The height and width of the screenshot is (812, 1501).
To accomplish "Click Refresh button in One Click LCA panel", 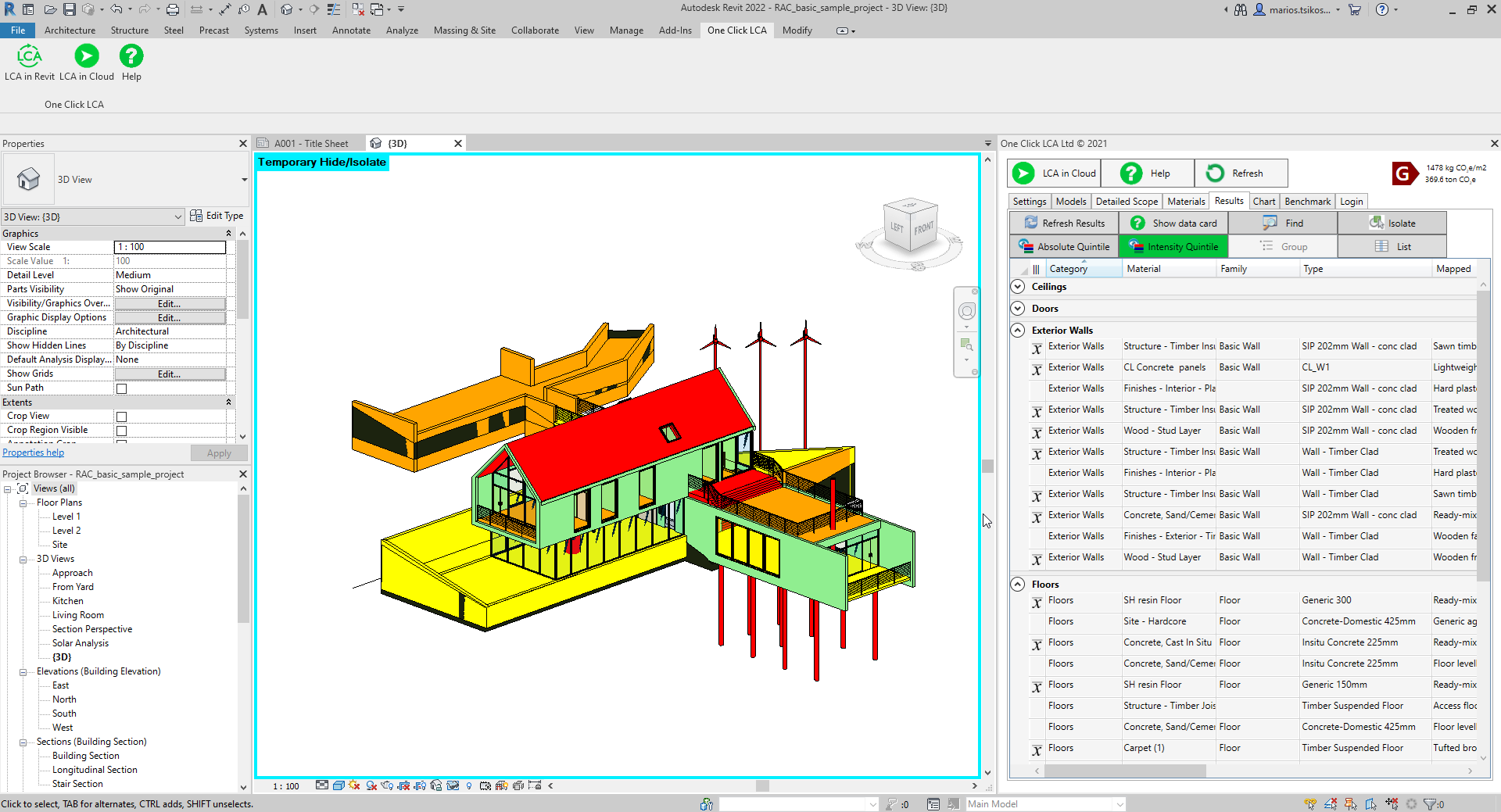I will (x=1240, y=173).
